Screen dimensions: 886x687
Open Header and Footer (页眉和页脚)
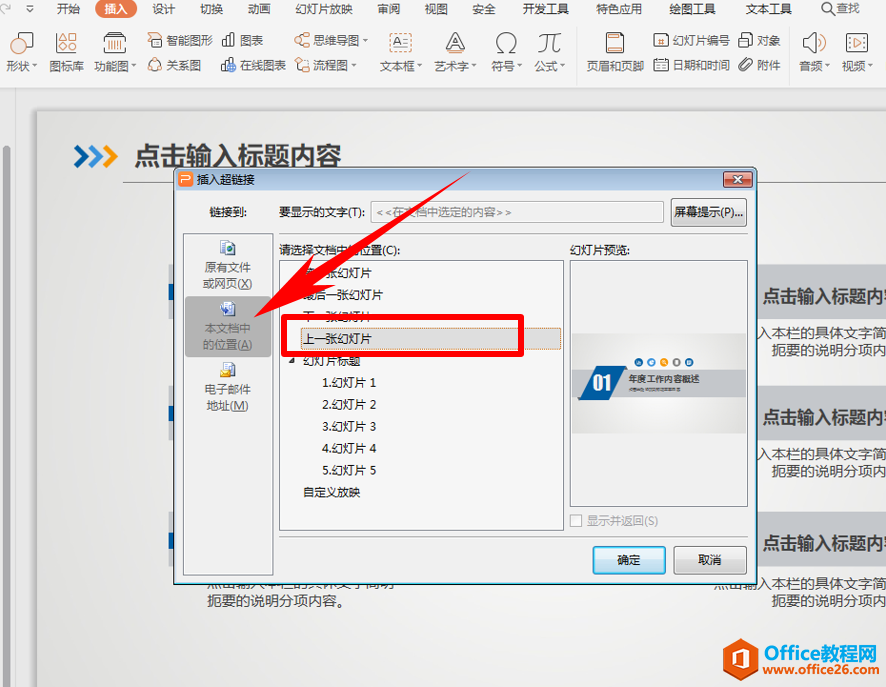tap(615, 52)
